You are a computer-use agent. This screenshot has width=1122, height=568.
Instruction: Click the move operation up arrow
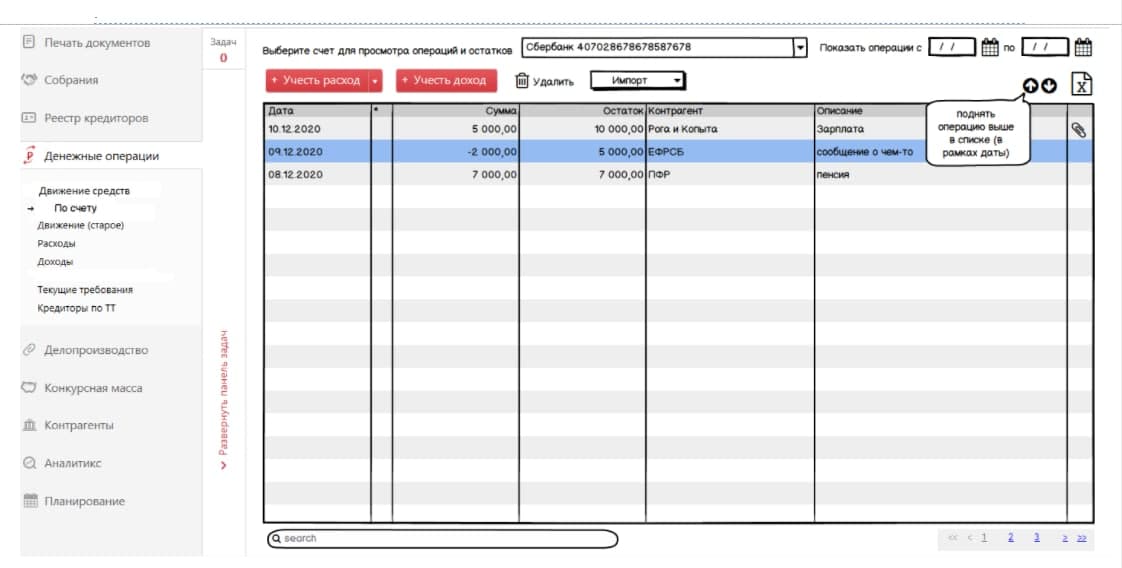point(1030,87)
